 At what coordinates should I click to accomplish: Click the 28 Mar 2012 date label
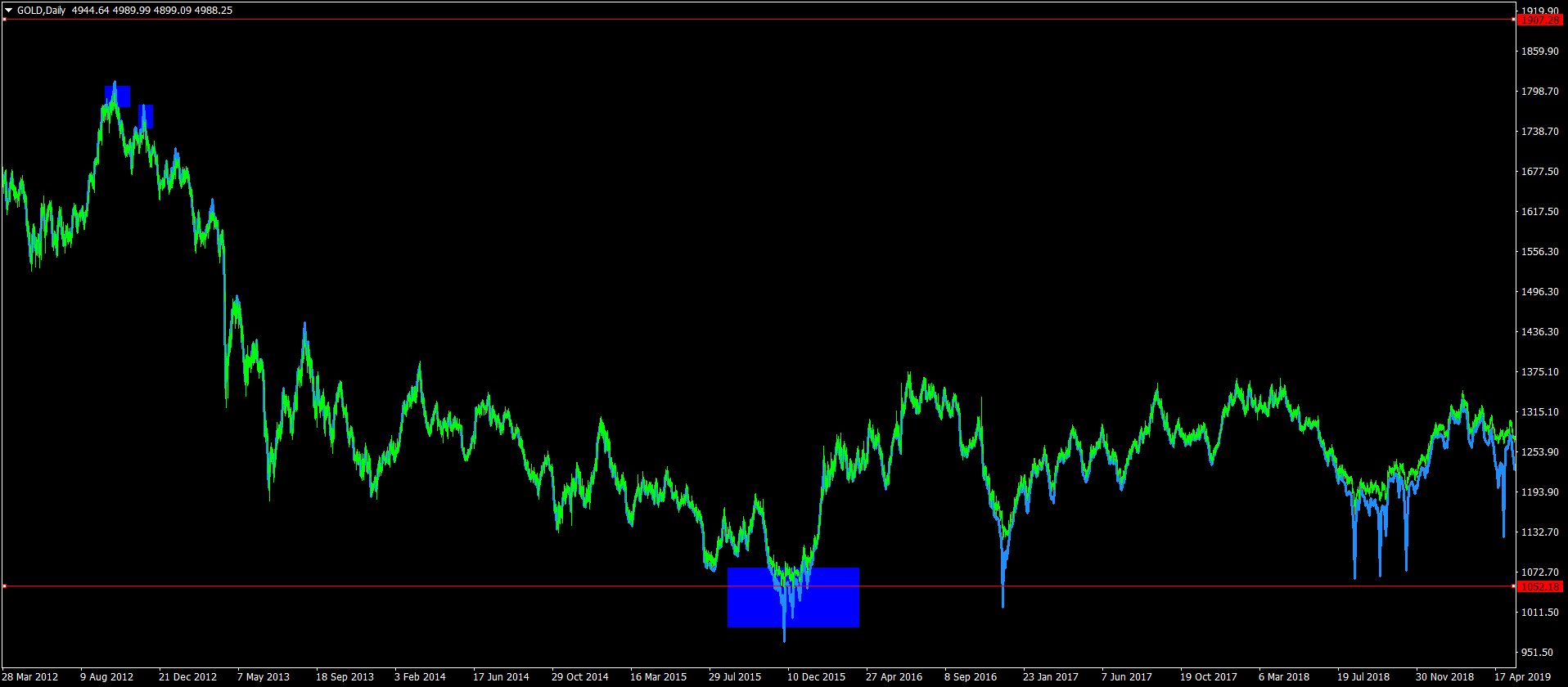click(30, 676)
